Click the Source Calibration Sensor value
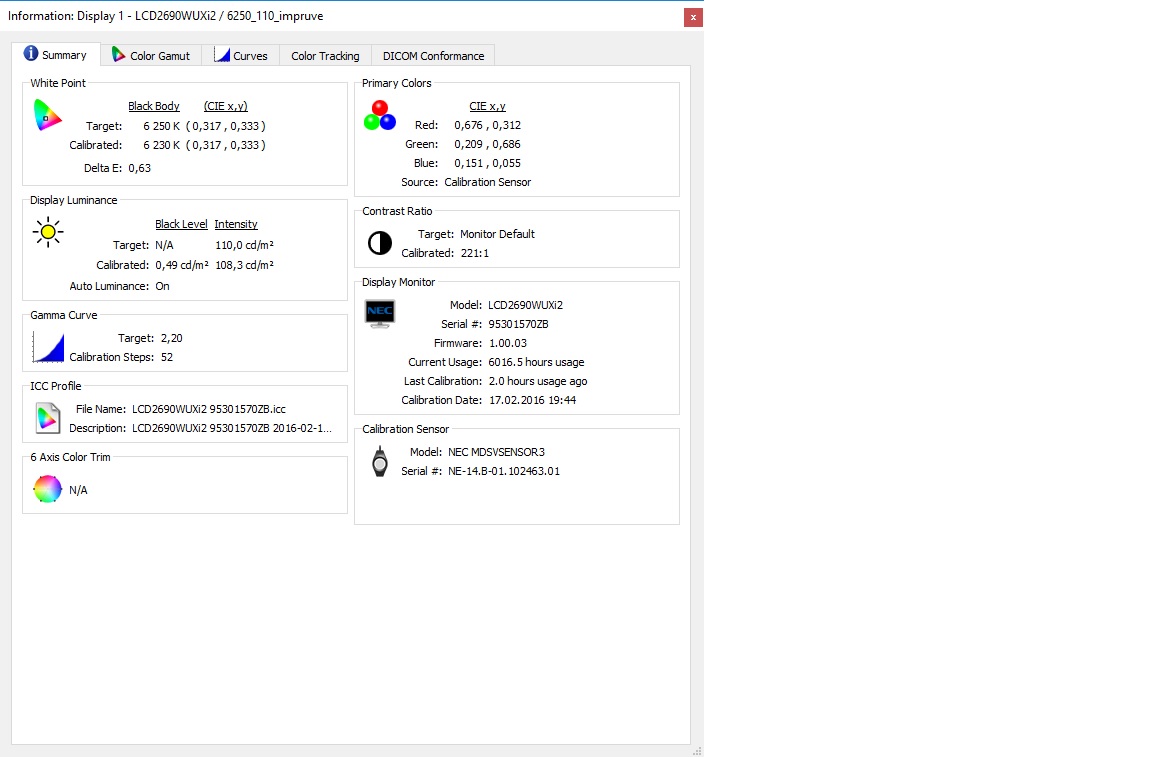Screen dimensions: 1152x757 tap(488, 182)
